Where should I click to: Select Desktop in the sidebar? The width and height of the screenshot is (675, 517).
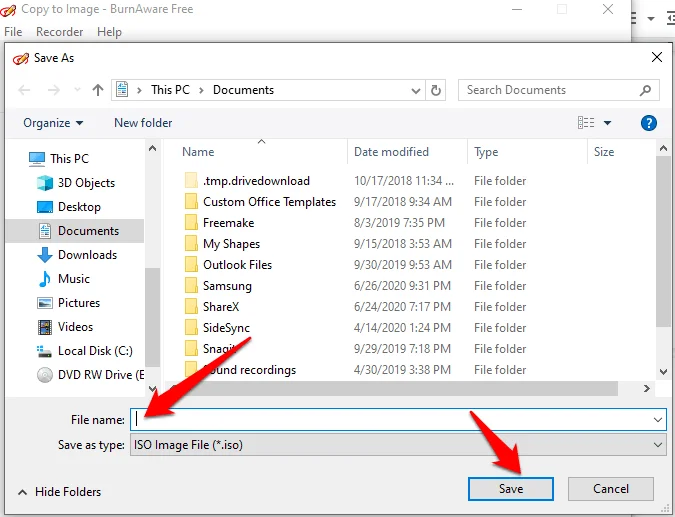click(79, 207)
